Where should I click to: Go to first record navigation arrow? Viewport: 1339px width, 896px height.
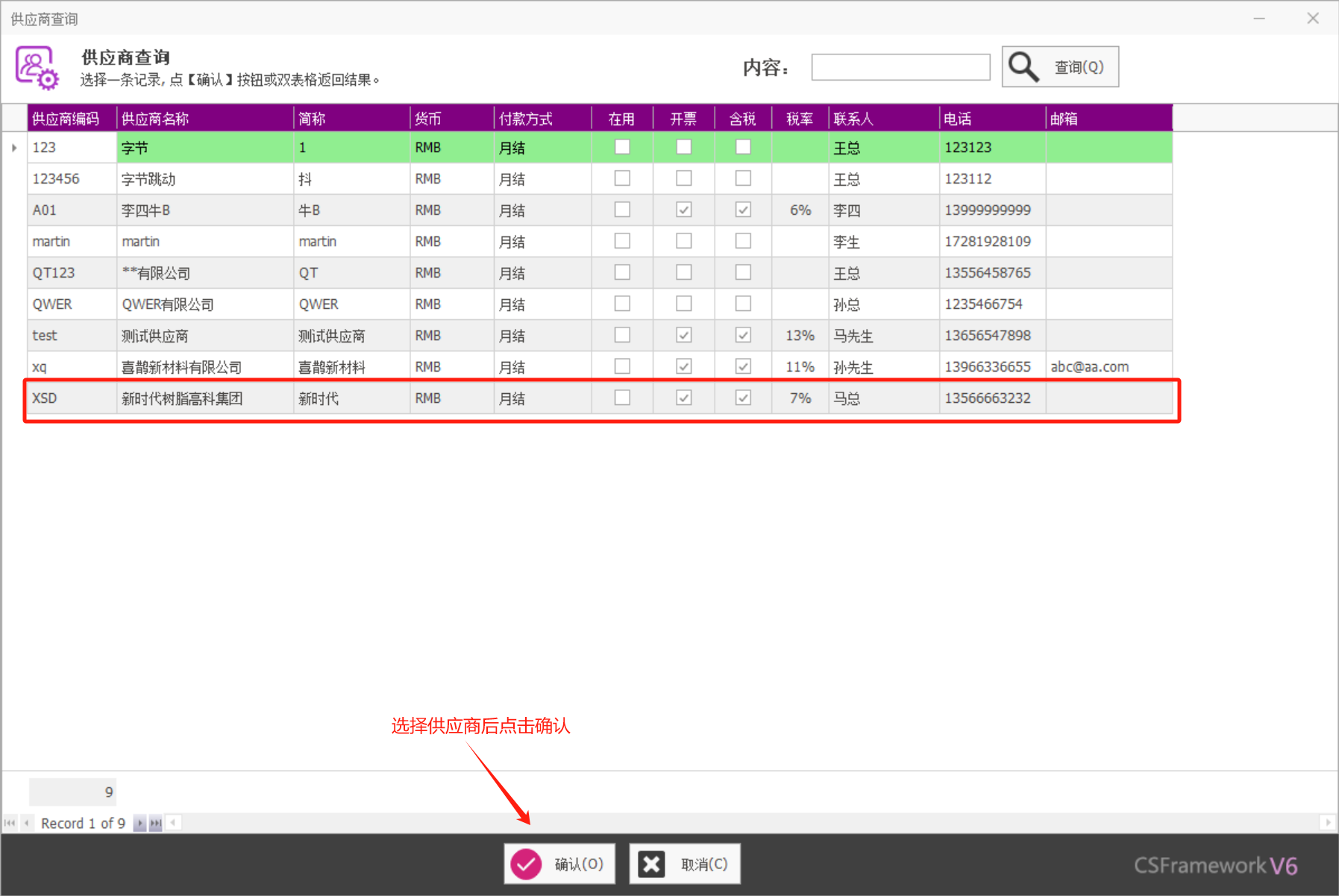click(10, 823)
